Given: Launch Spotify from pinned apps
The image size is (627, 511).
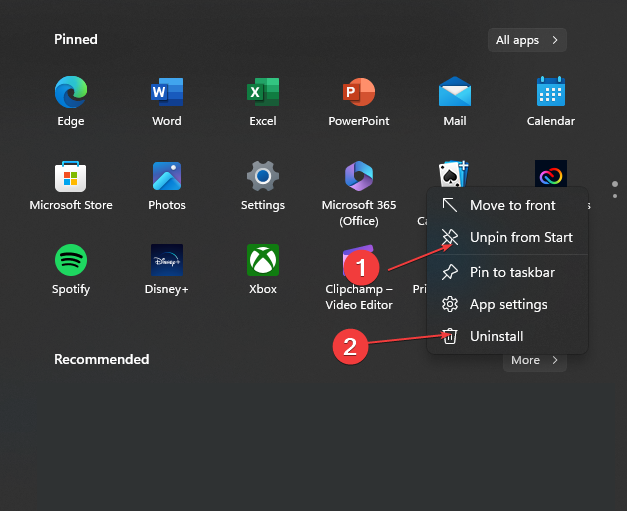Looking at the screenshot, I should point(71,261).
